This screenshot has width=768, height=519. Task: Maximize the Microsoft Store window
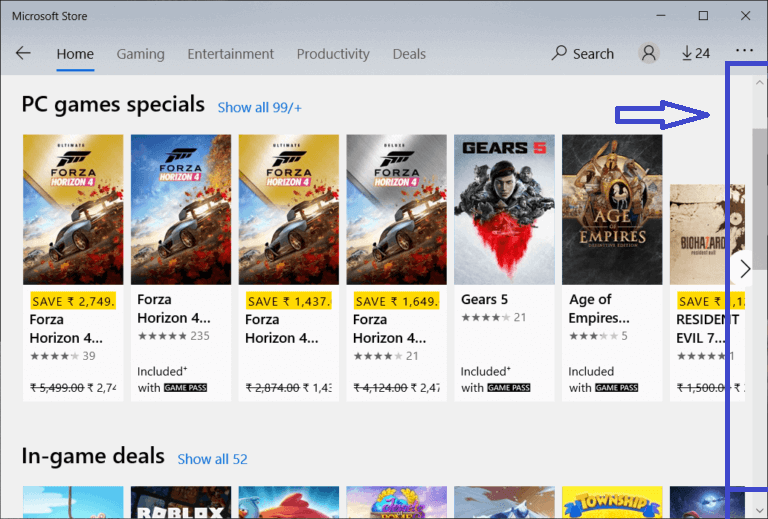point(703,16)
